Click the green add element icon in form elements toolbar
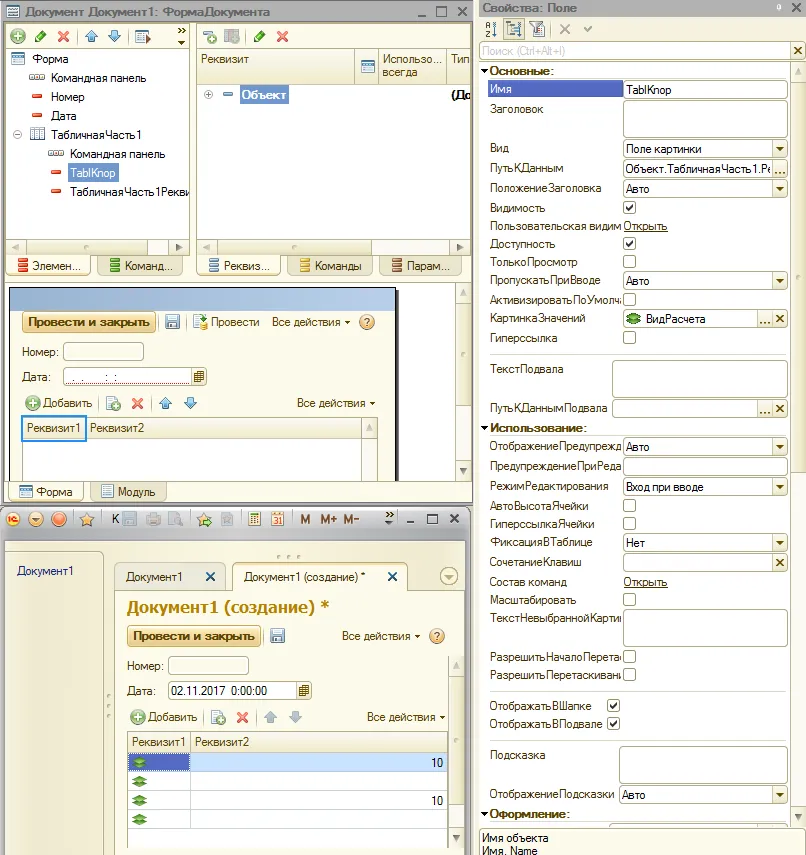 pos(18,36)
